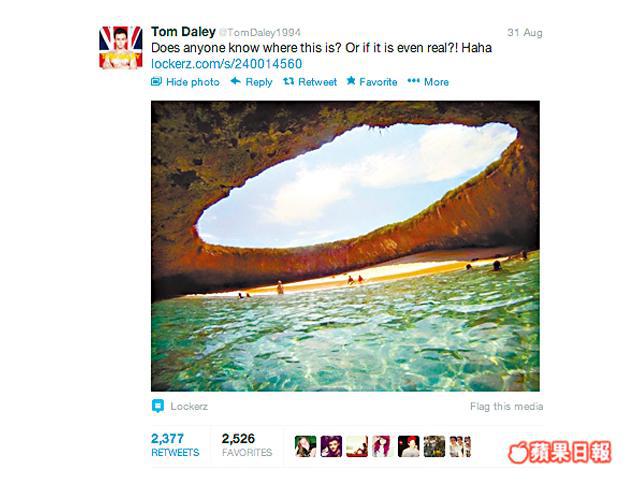This screenshot has width=640, height=492.
Task: Open the lockerz.com/s/240014560 link
Action: pos(227,64)
